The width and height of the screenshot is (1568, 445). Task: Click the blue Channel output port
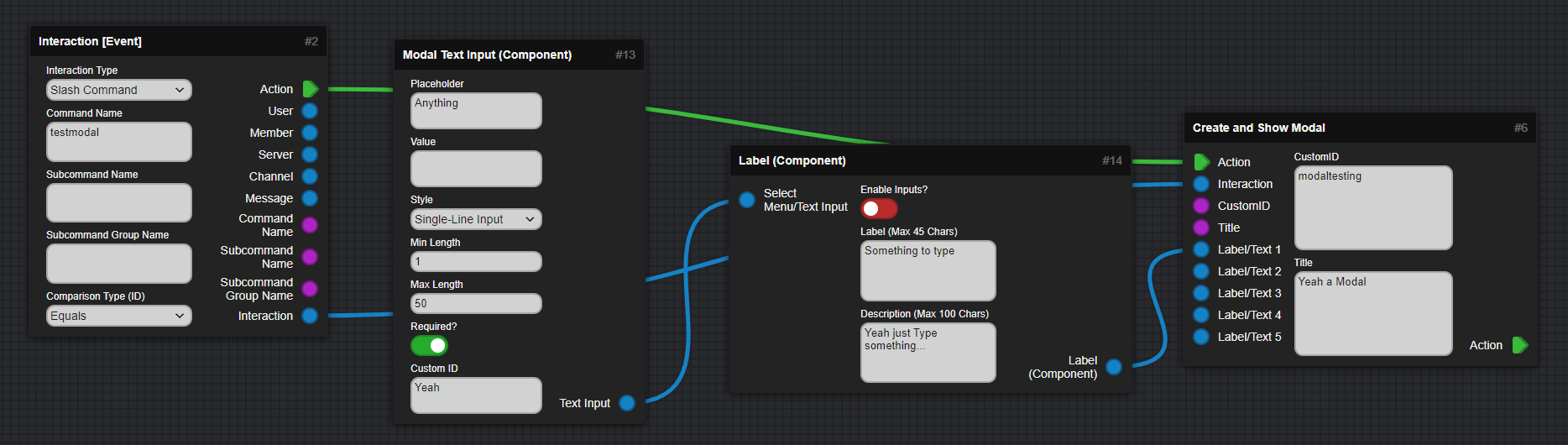tap(310, 176)
